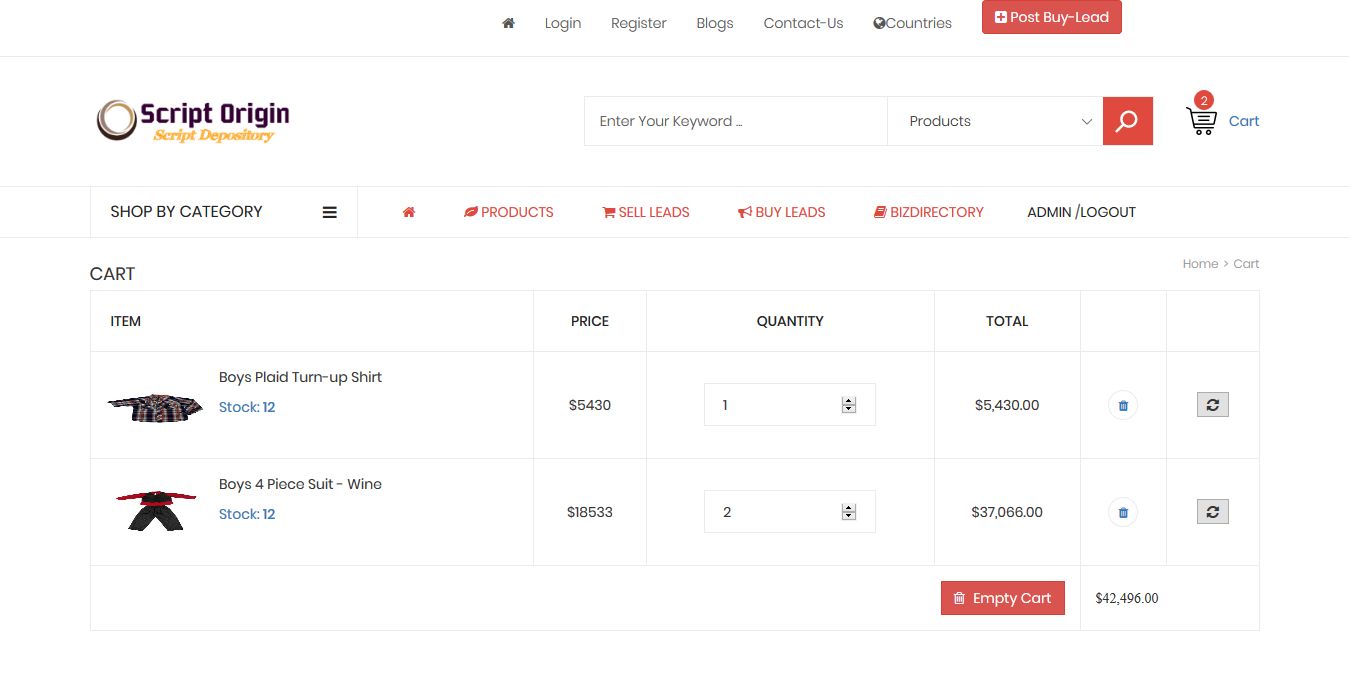Open the Countries selector
The width and height of the screenshot is (1349, 693).
click(x=912, y=23)
